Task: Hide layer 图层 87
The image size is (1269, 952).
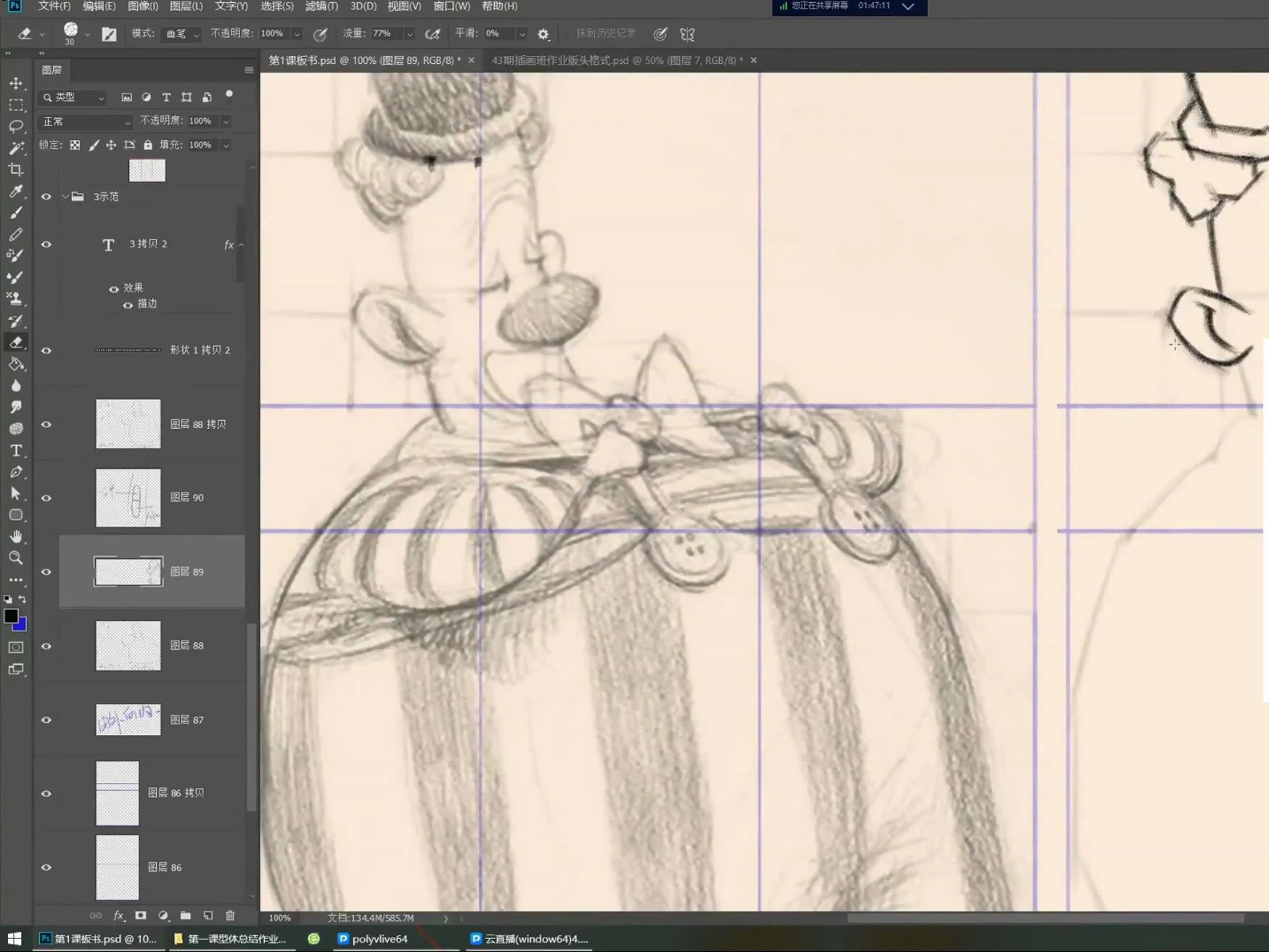Action: [x=46, y=720]
